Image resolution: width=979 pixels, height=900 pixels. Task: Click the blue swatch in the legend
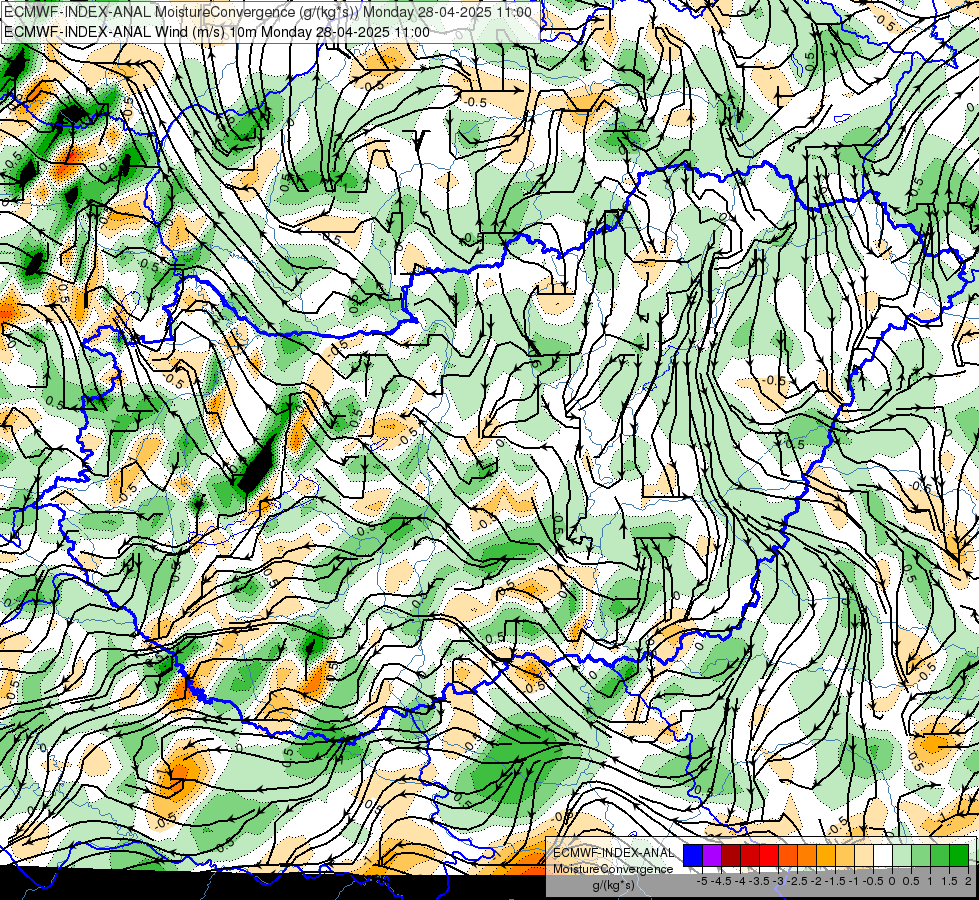point(693,856)
